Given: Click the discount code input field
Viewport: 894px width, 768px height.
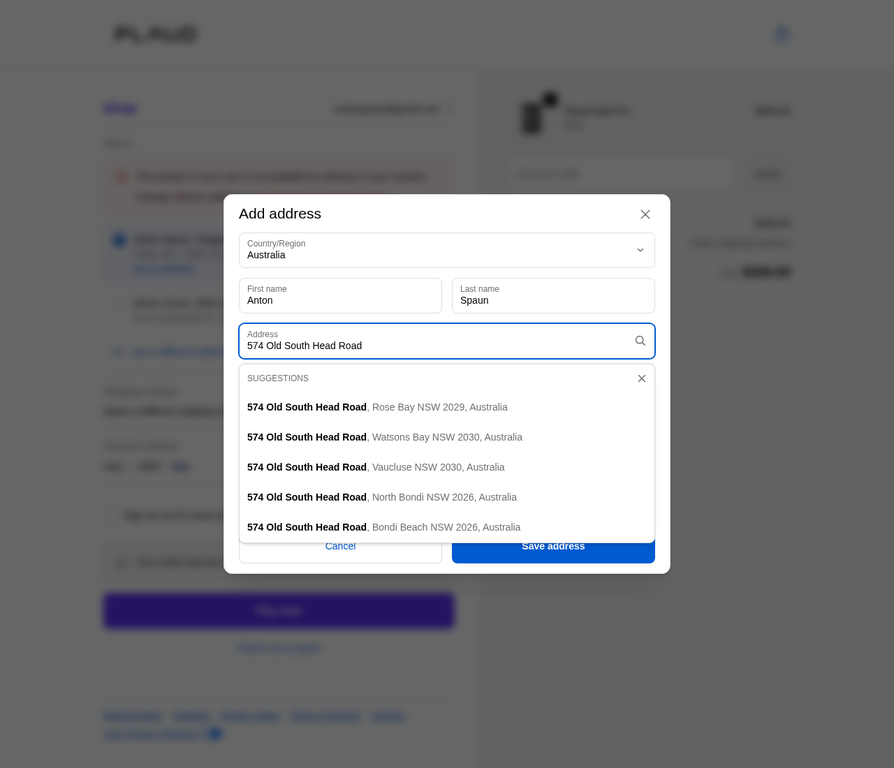Looking at the screenshot, I should point(621,174).
